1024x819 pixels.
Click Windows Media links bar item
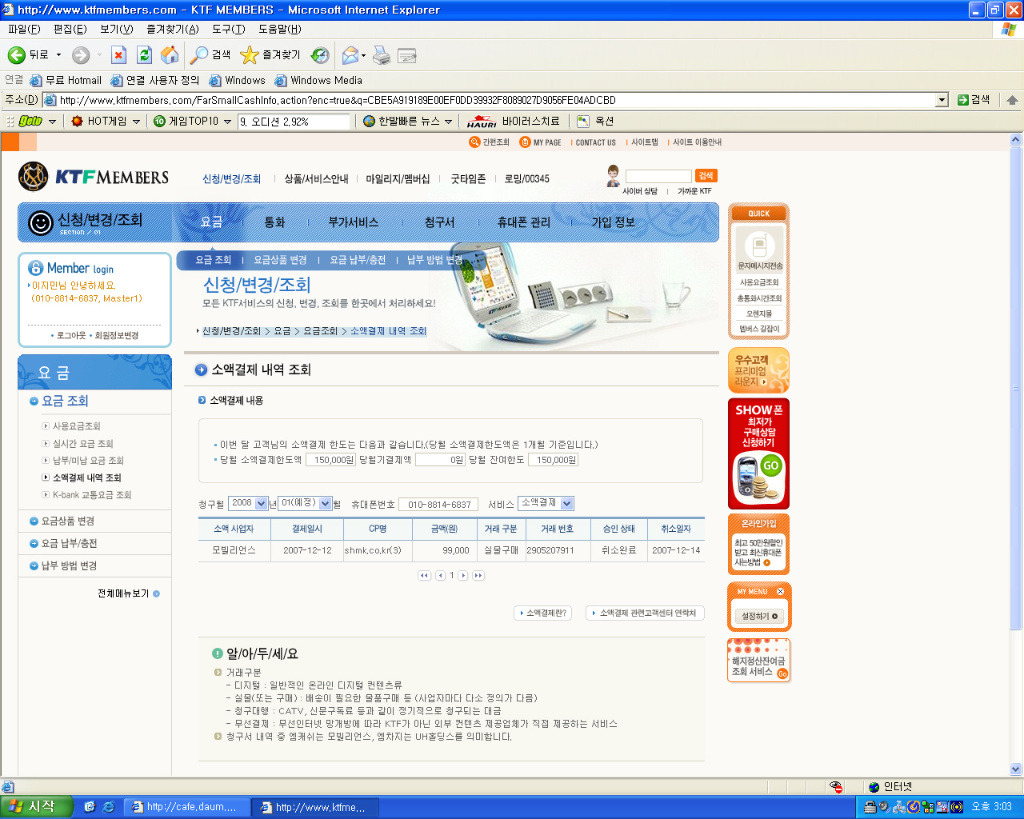point(318,80)
